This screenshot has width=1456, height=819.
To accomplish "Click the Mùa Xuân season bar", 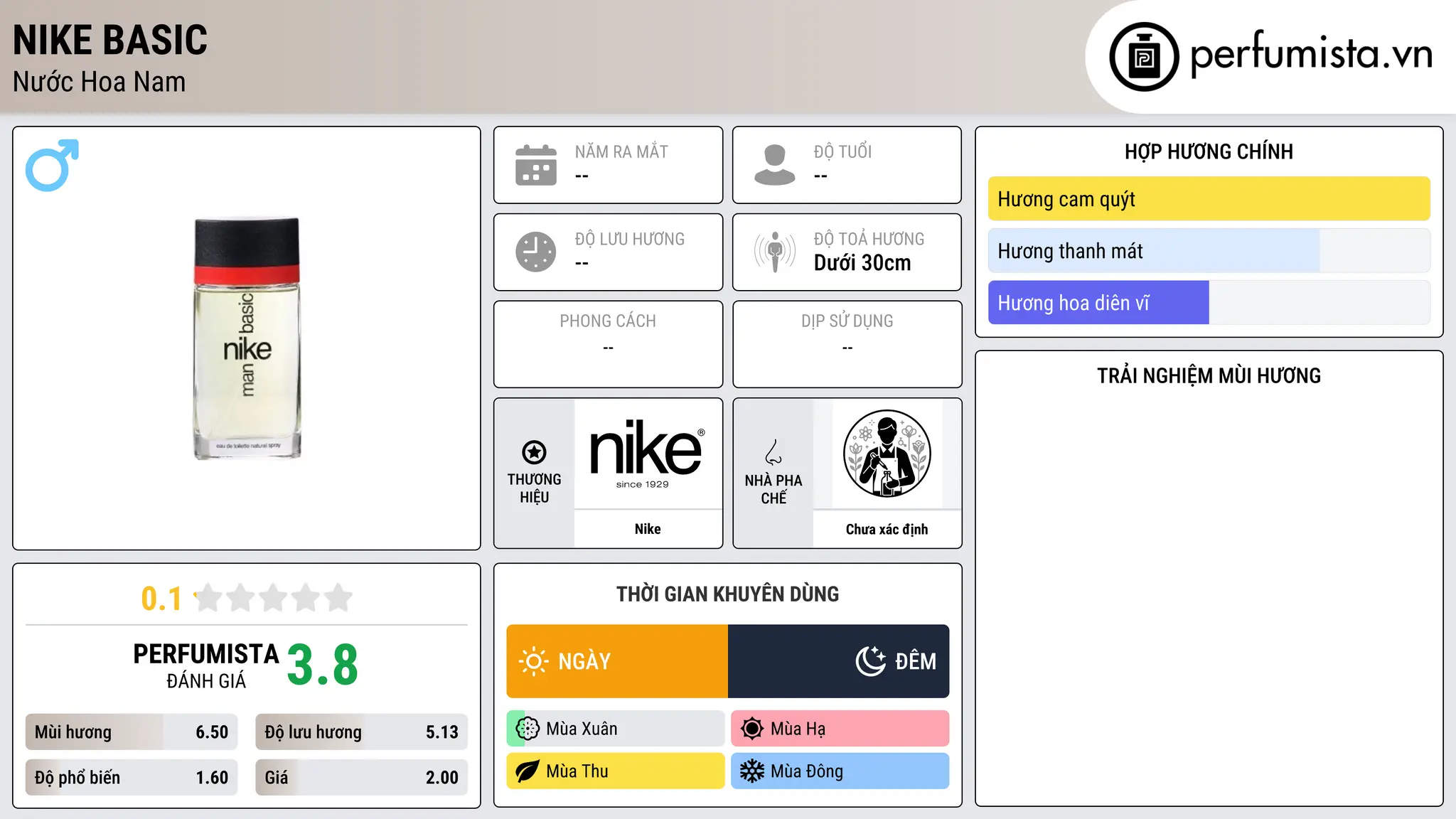I will [616, 729].
